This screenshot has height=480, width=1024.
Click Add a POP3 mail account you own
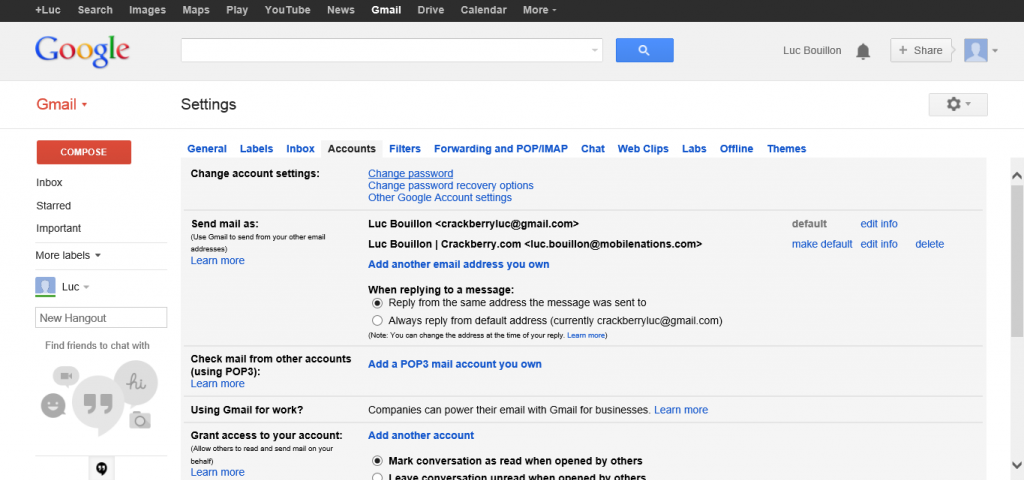(455, 364)
